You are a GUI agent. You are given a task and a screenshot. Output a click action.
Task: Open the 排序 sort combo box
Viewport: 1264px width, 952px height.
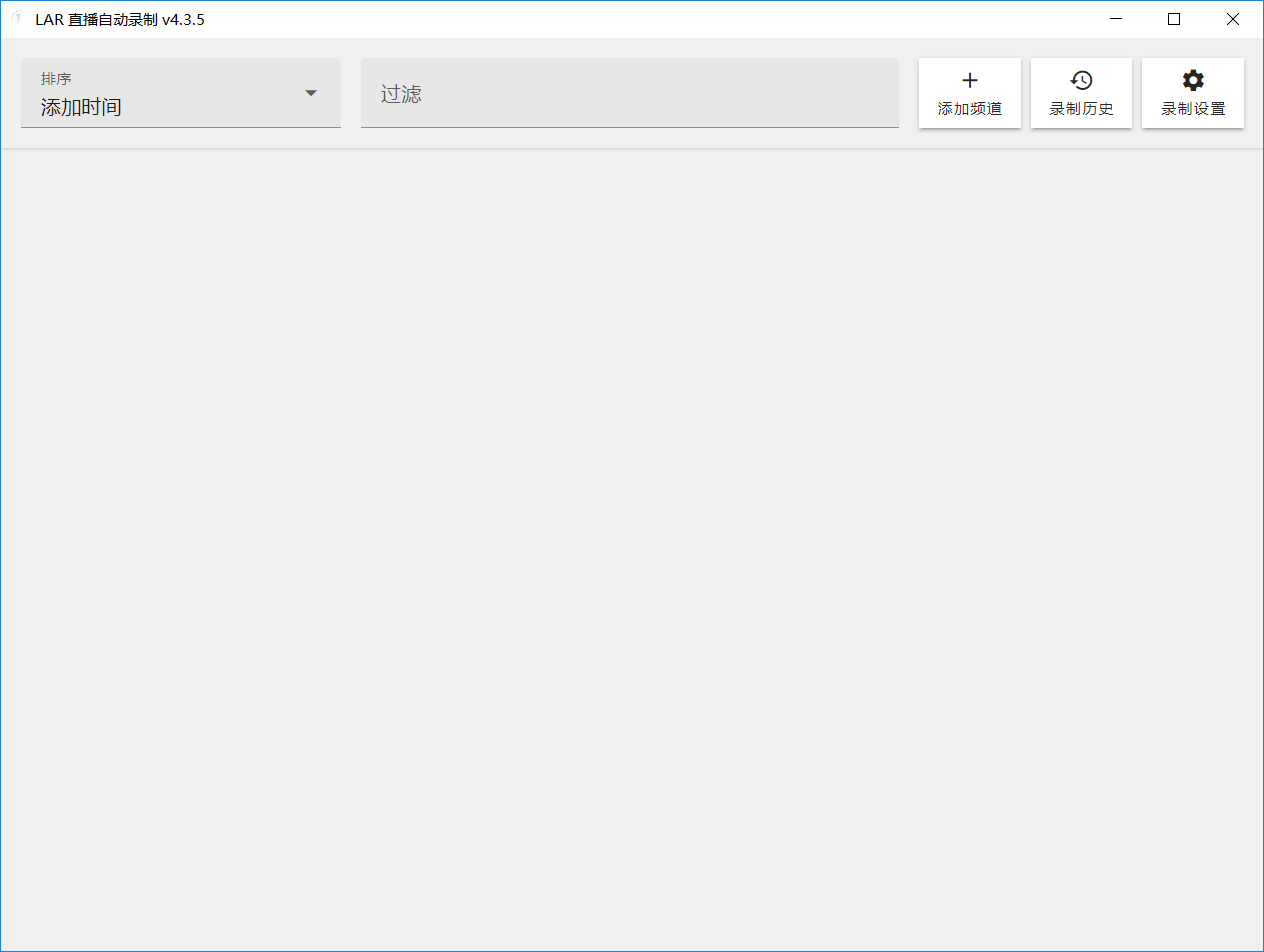click(x=180, y=93)
